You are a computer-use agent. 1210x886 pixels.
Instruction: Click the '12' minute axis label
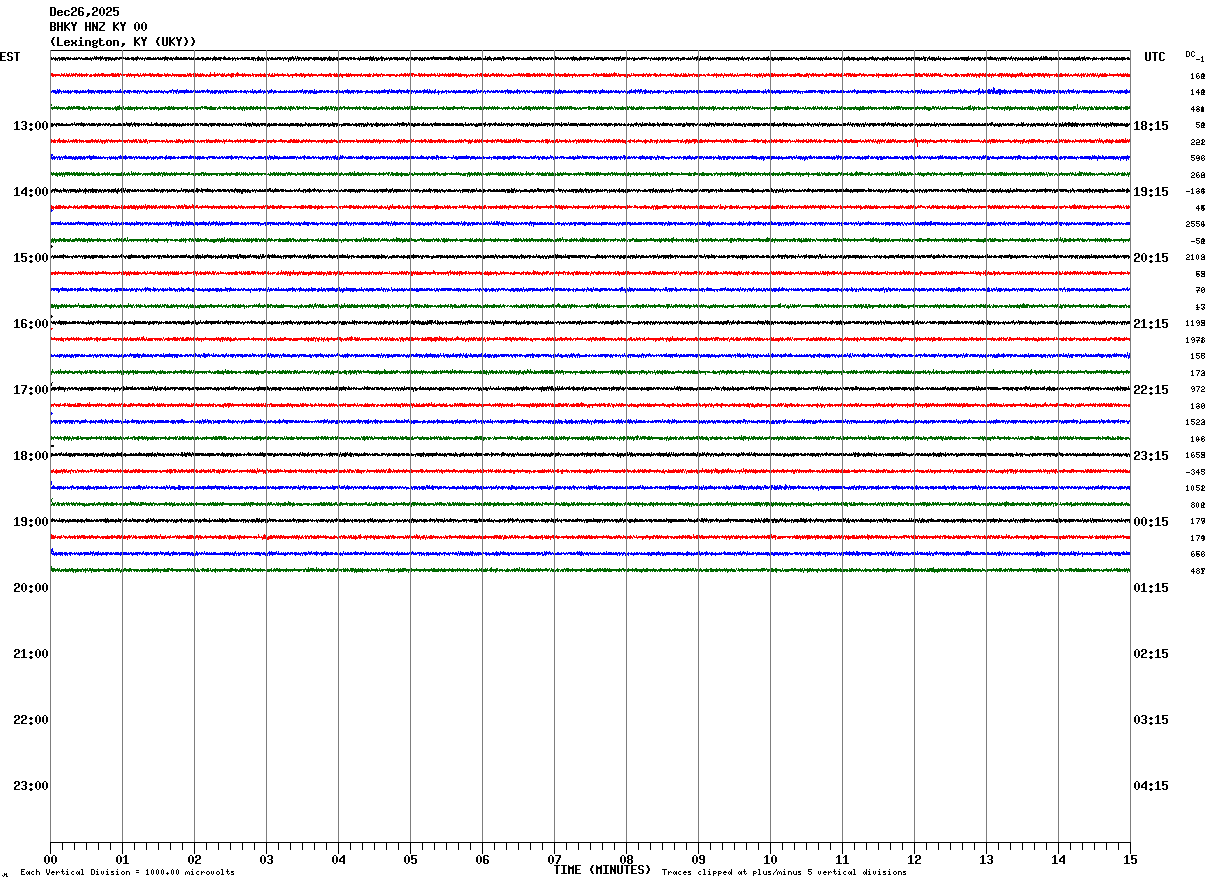pos(914,860)
